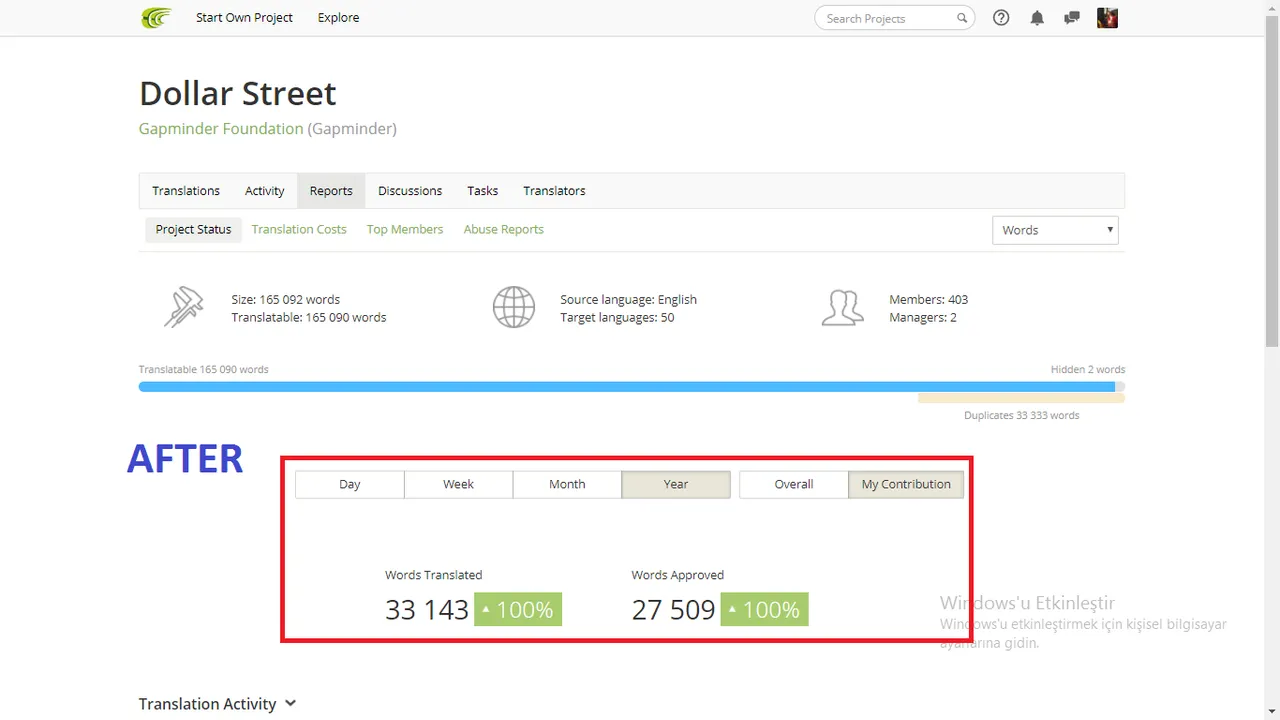Open the Words unit dropdown
1280x720 pixels.
(1055, 230)
